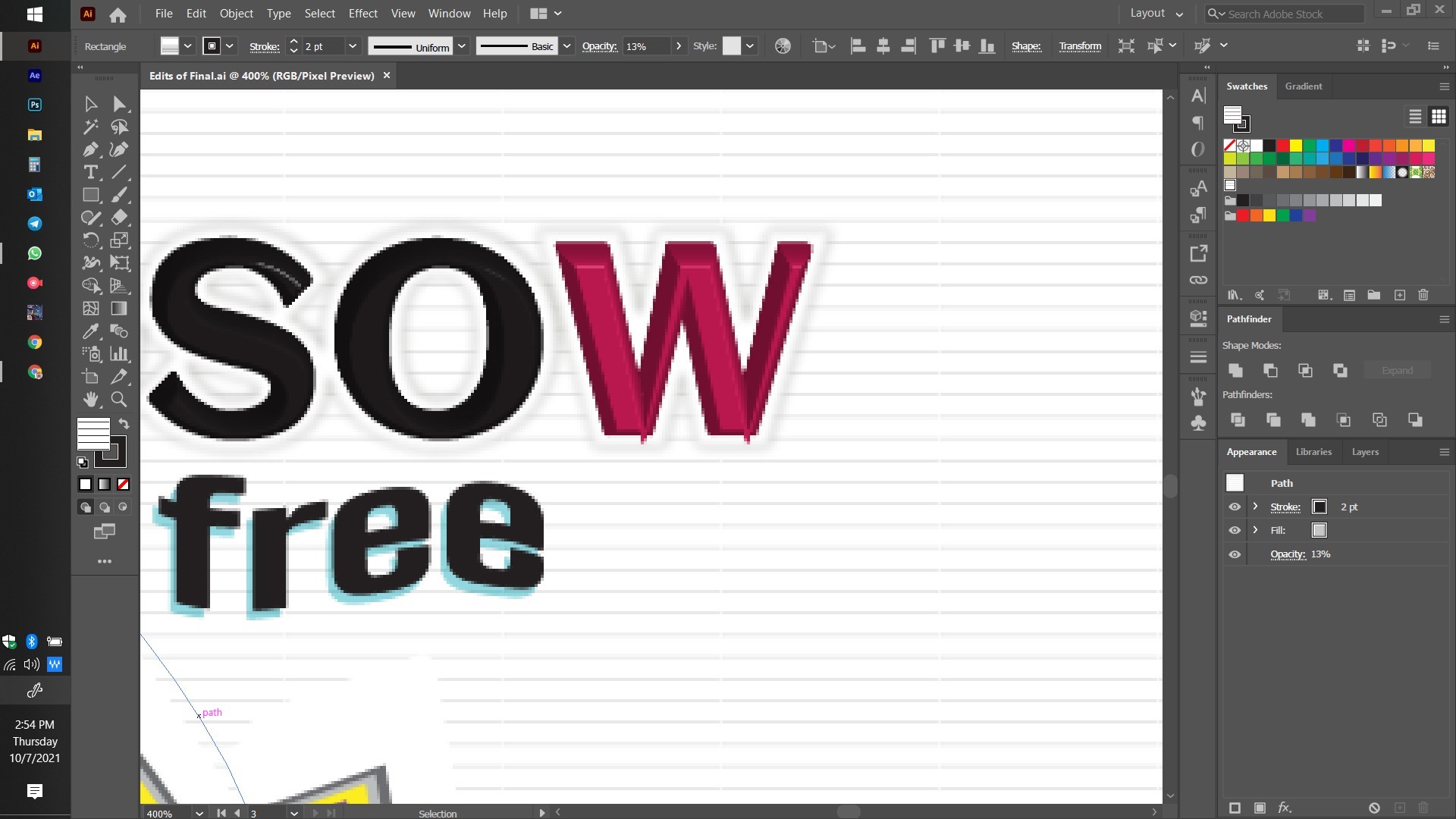The height and width of the screenshot is (819, 1456).
Task: Click the Expand button in Pathfinder
Action: click(x=1396, y=370)
